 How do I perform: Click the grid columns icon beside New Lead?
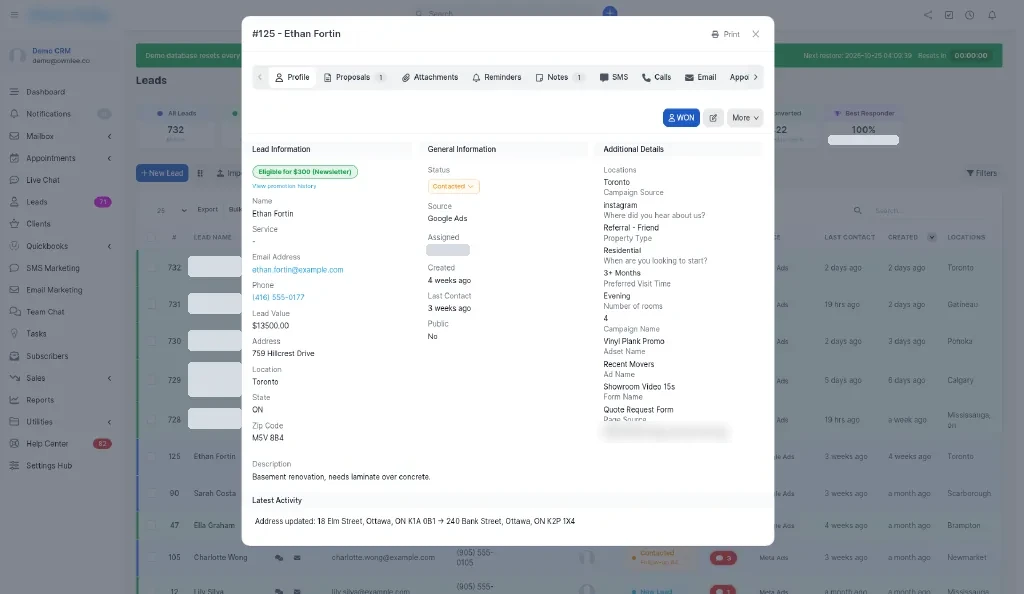[200, 174]
